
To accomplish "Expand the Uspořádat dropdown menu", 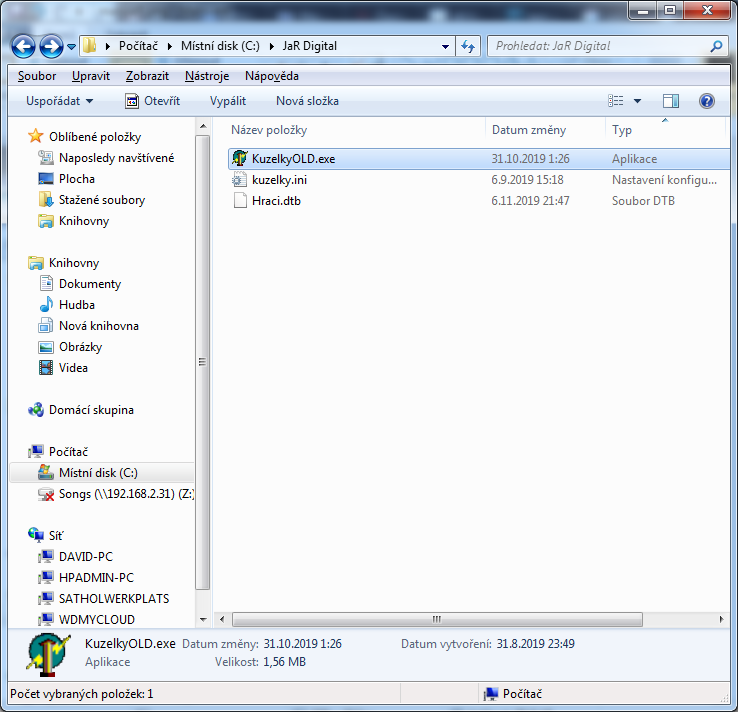I will click(60, 101).
